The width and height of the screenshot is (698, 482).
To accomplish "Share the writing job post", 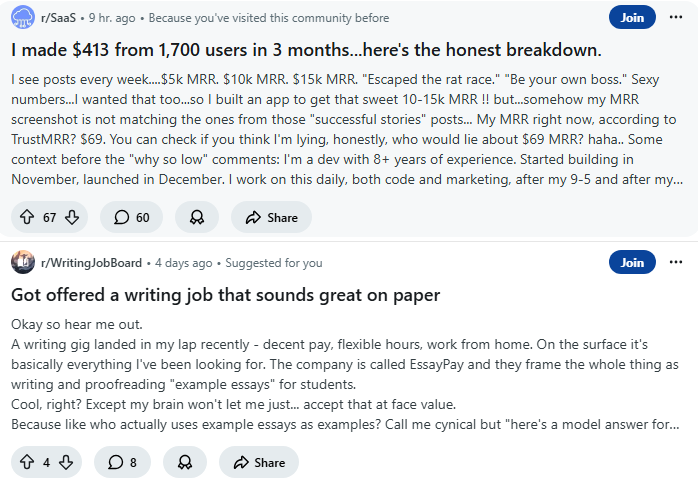I will pos(258,462).
